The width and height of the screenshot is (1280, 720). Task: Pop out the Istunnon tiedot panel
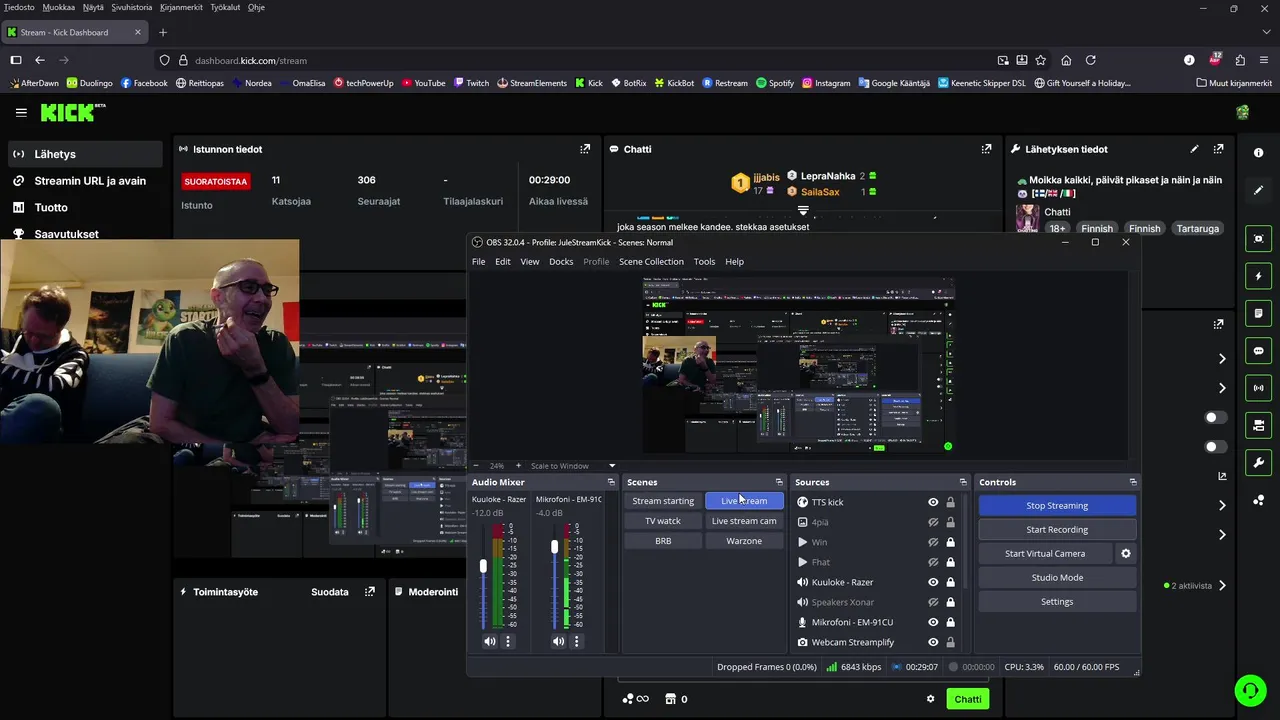coord(585,149)
